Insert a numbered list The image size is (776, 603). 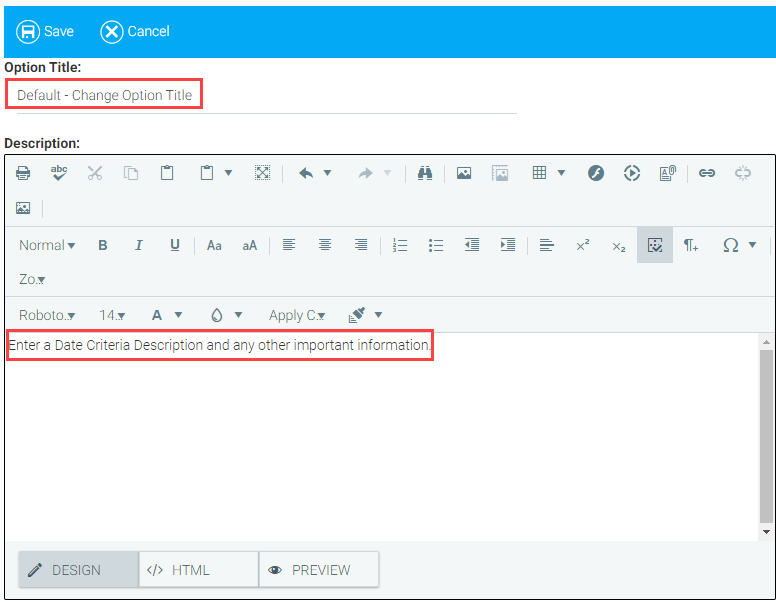(x=400, y=245)
